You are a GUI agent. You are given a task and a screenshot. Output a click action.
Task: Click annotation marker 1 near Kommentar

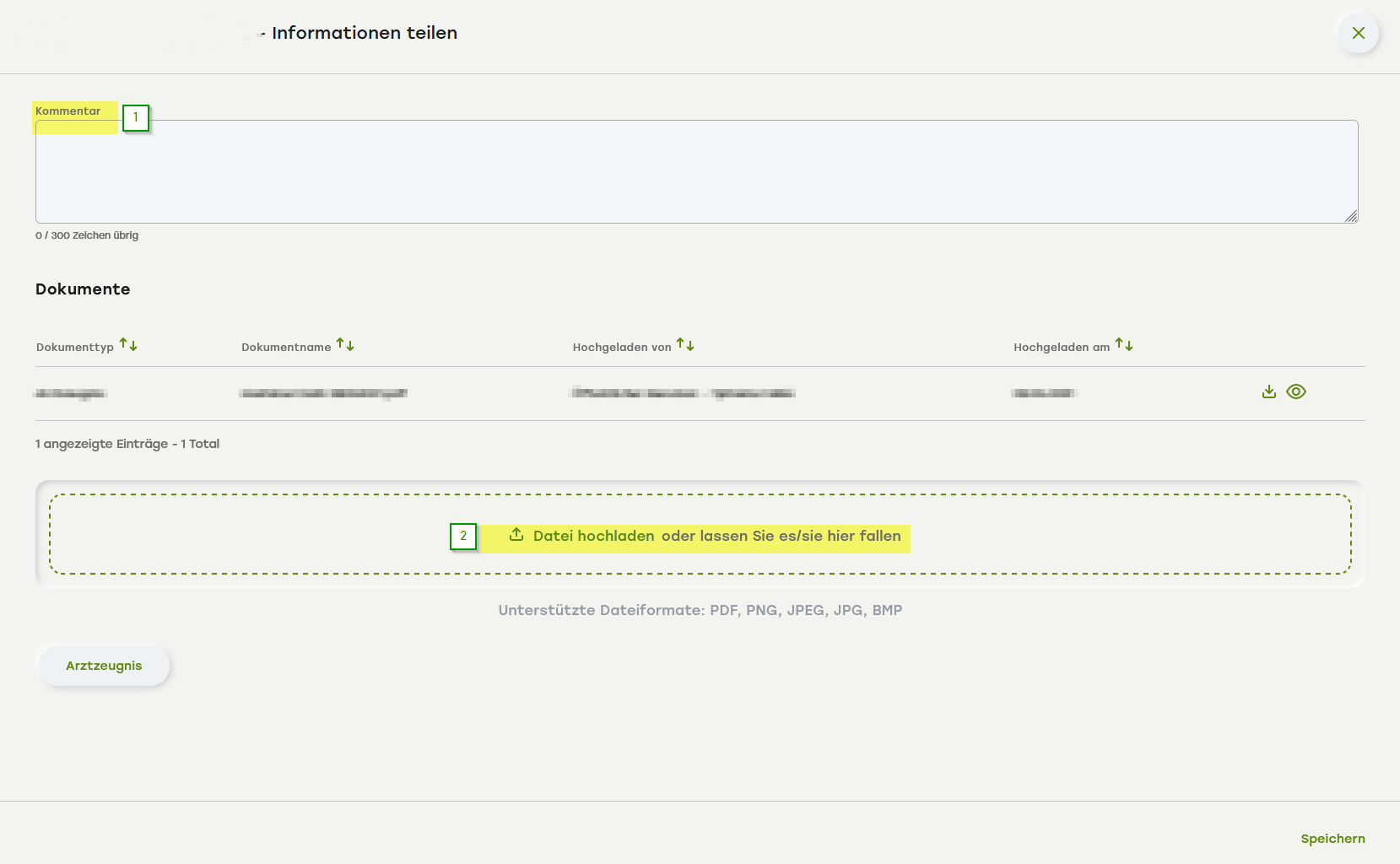[136, 117]
